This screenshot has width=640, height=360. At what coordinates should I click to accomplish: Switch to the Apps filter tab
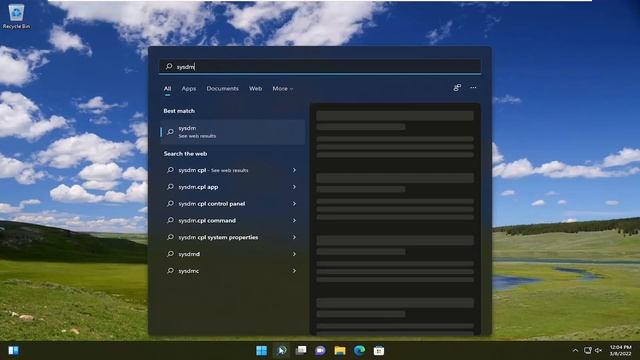pyautogui.click(x=189, y=89)
